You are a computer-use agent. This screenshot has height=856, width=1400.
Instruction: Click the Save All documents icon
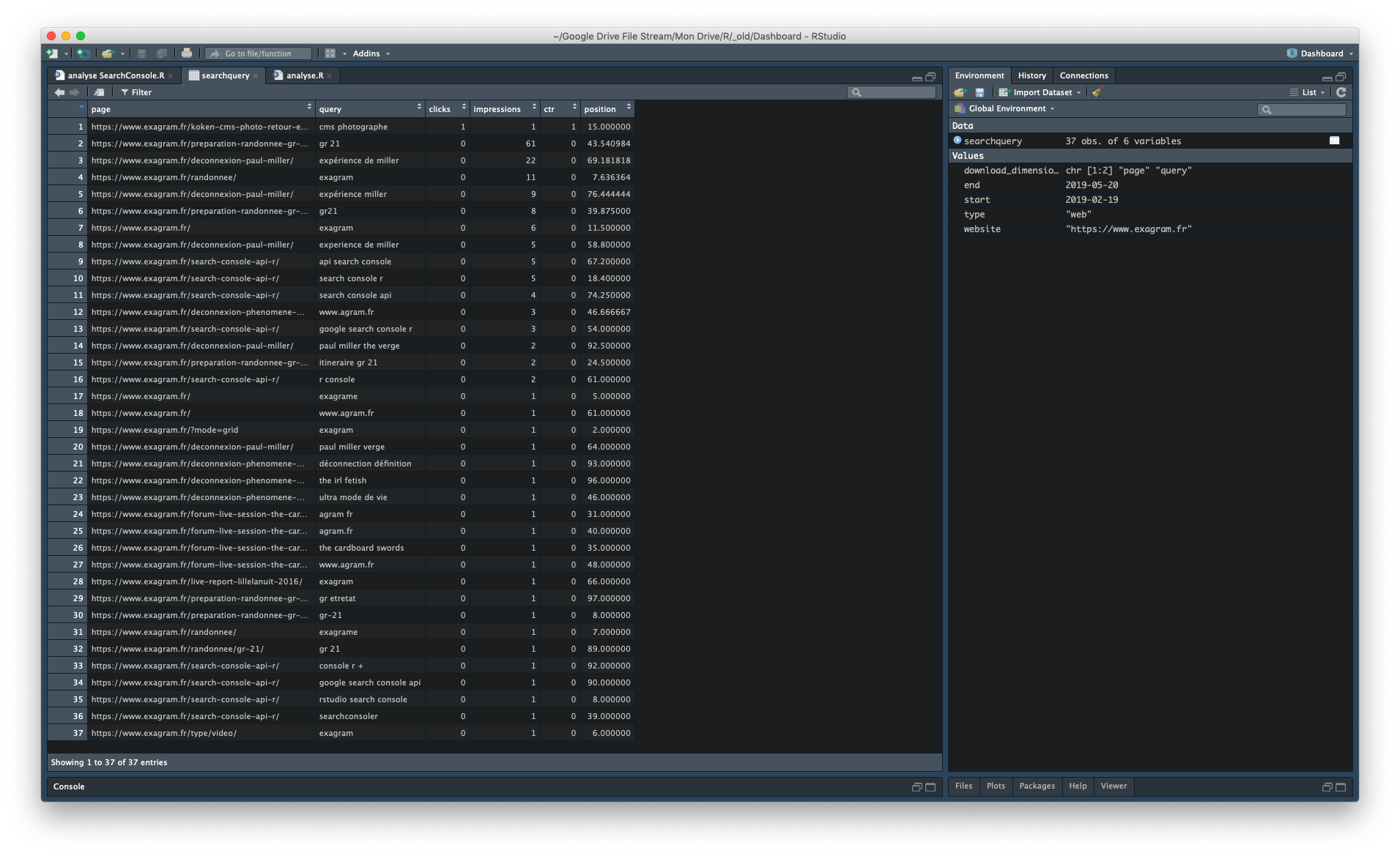point(162,53)
